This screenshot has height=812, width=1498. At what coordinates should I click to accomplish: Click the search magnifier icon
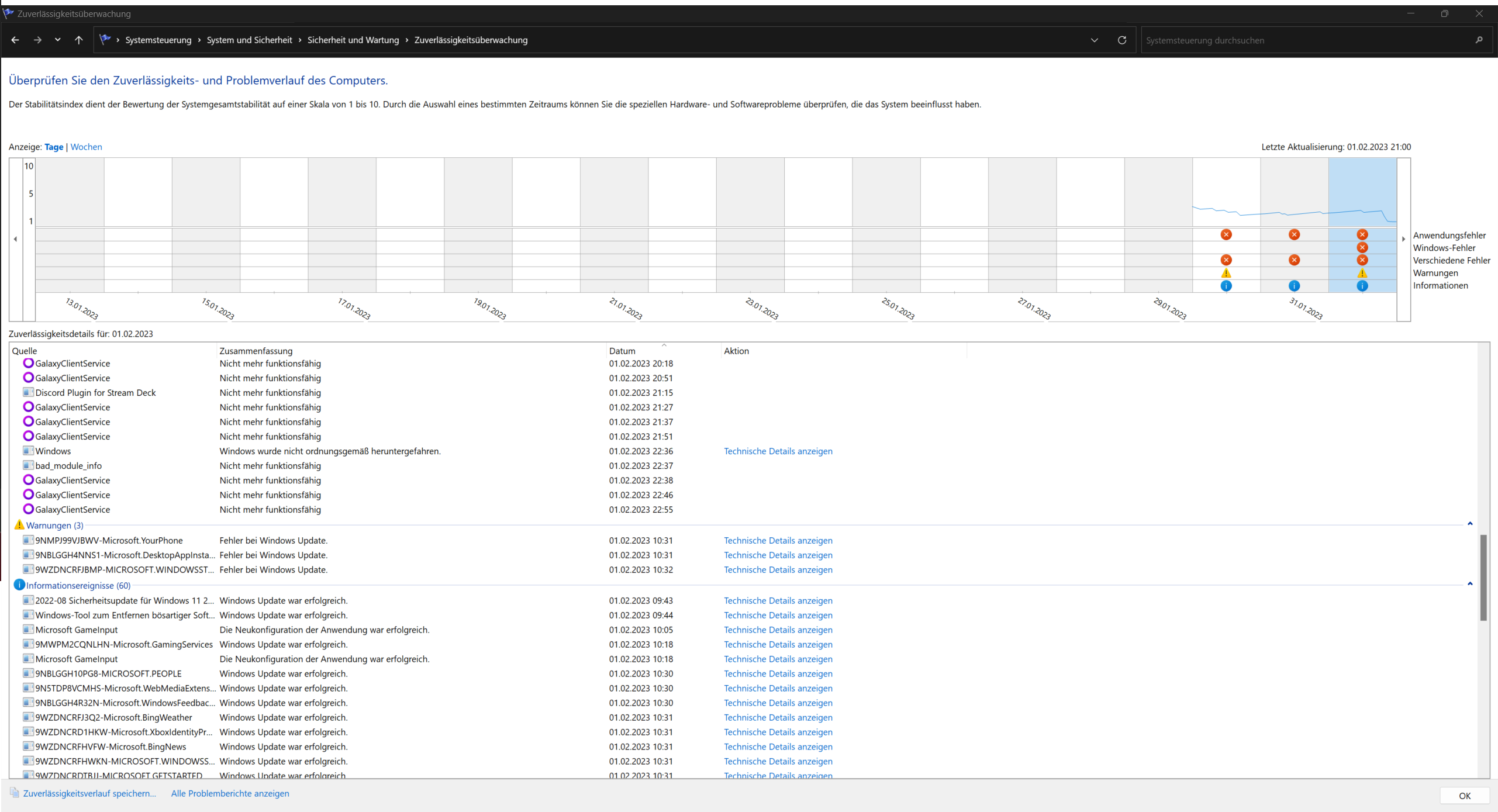[x=1479, y=40]
